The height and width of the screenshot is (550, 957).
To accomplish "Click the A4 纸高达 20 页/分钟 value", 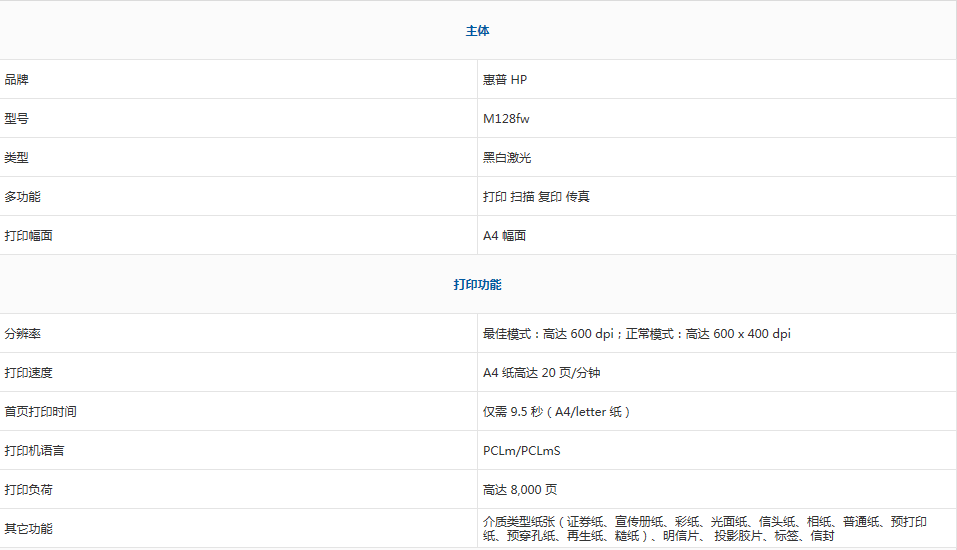I will (x=541, y=372).
